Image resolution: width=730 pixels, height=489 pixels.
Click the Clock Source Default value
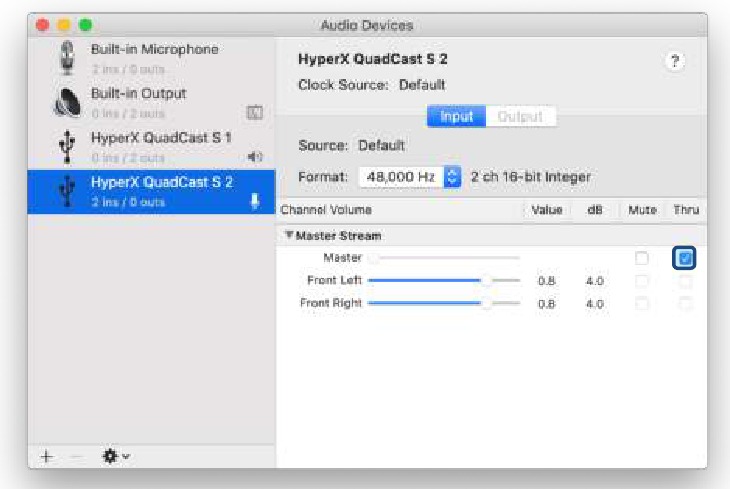coord(422,85)
